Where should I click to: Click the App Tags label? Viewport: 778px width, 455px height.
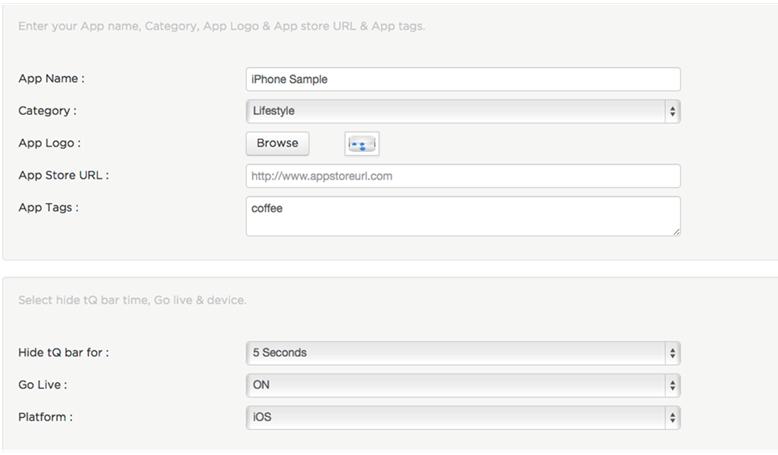point(49,207)
